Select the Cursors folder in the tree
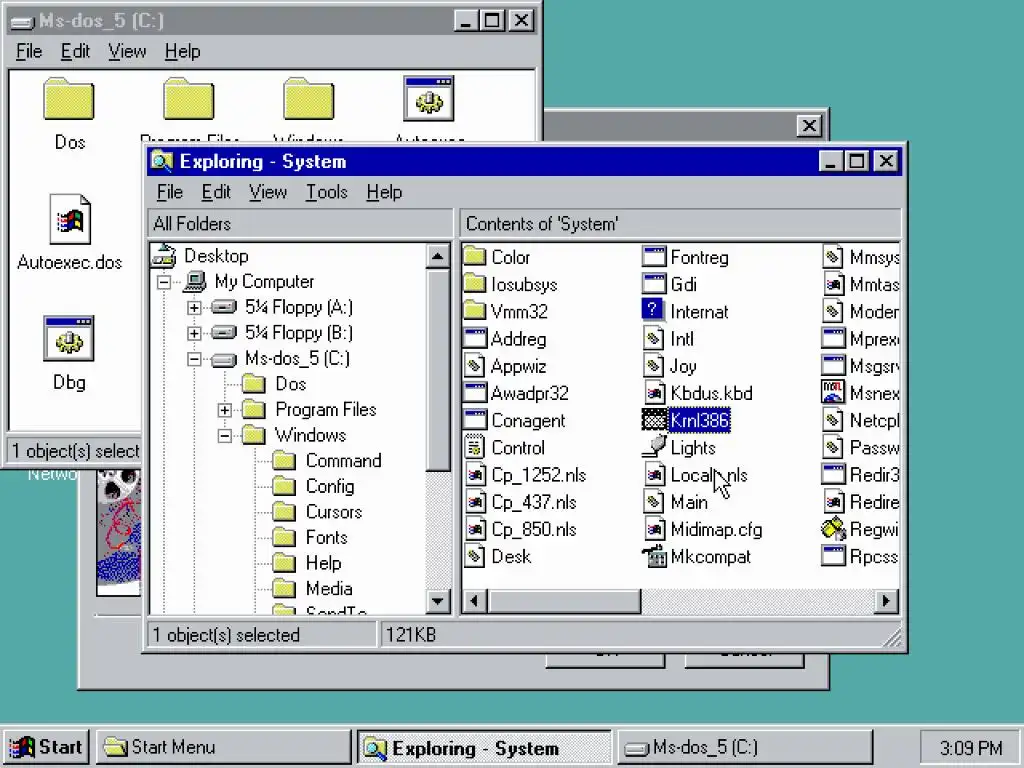This screenshot has height=768, width=1024. 334,512
